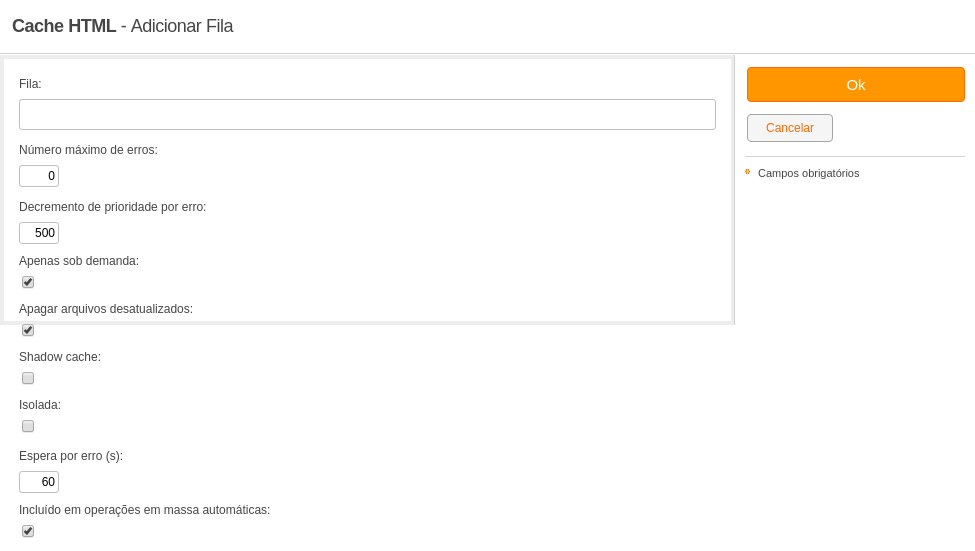Screen dimensions: 975x551
Task: Click the Número máximo de erros label
Action: click(x=88, y=150)
